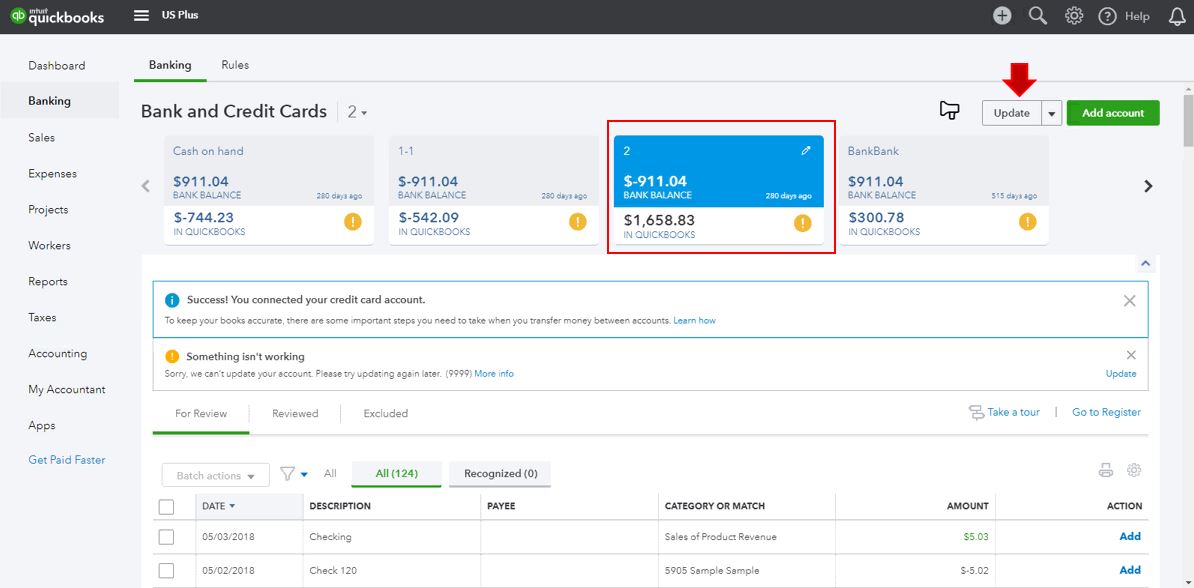Click the megaphone icon beside Update

[950, 111]
